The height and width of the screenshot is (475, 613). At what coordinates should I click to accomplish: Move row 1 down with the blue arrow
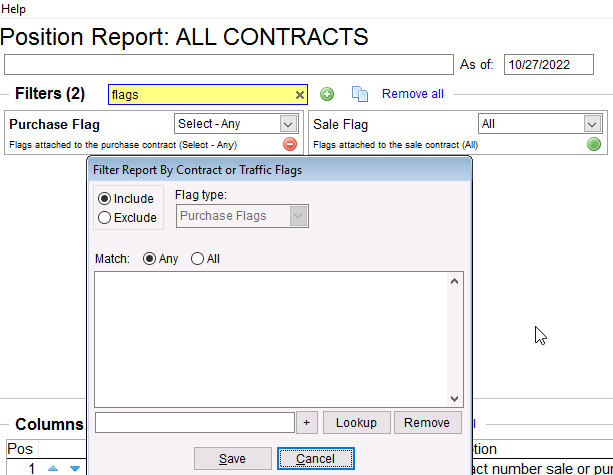(x=75, y=468)
